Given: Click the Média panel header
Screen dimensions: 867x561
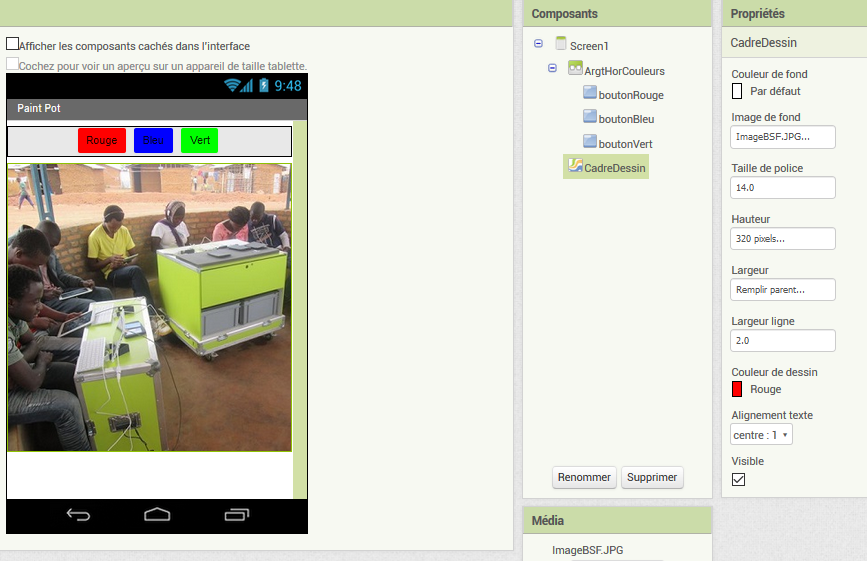Looking at the screenshot, I should coord(617,521).
